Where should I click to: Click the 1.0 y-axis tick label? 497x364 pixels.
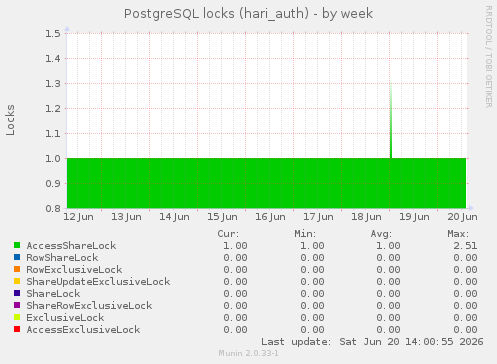[53, 158]
